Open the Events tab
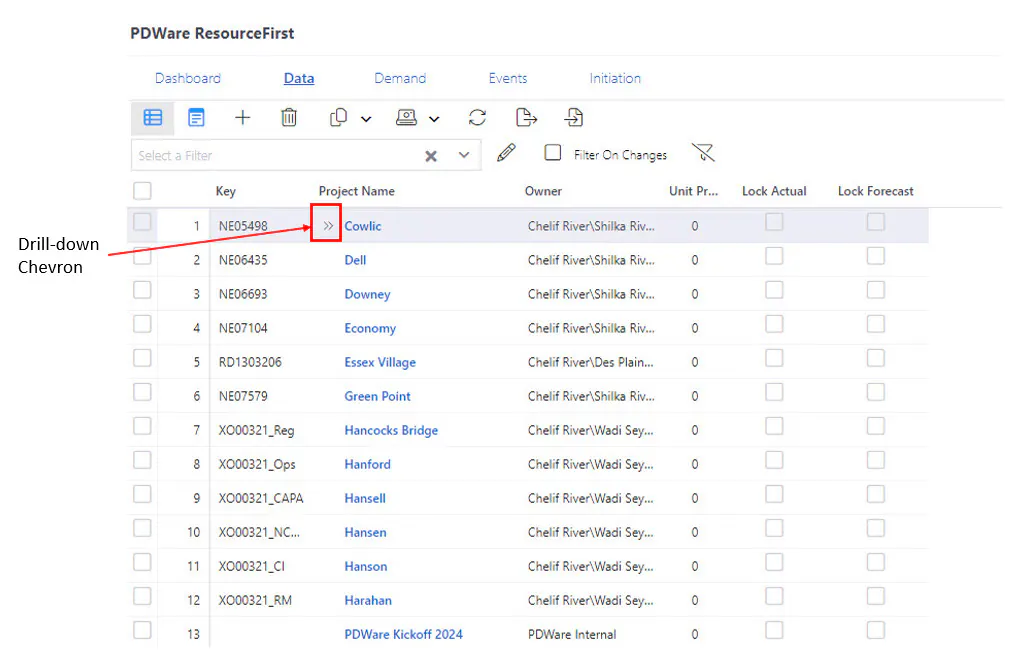Screen dimensions: 1034x667 tap(508, 78)
